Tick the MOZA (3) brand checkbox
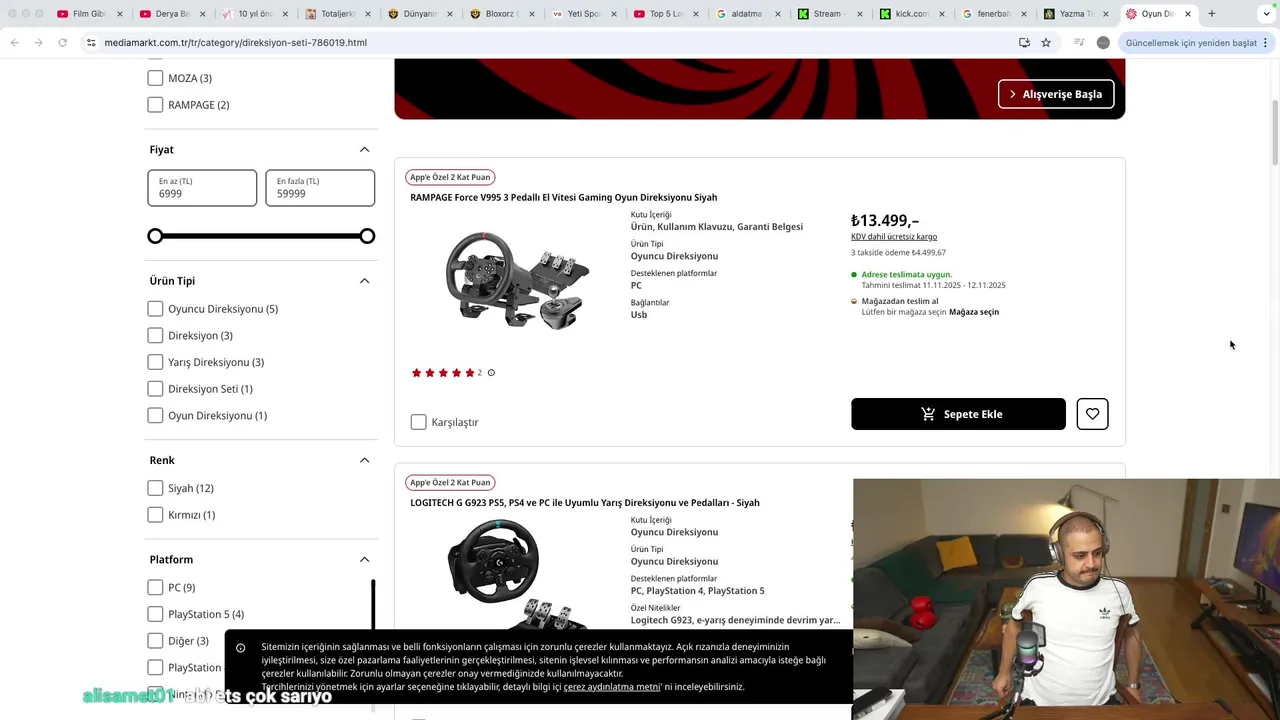 tap(155, 78)
